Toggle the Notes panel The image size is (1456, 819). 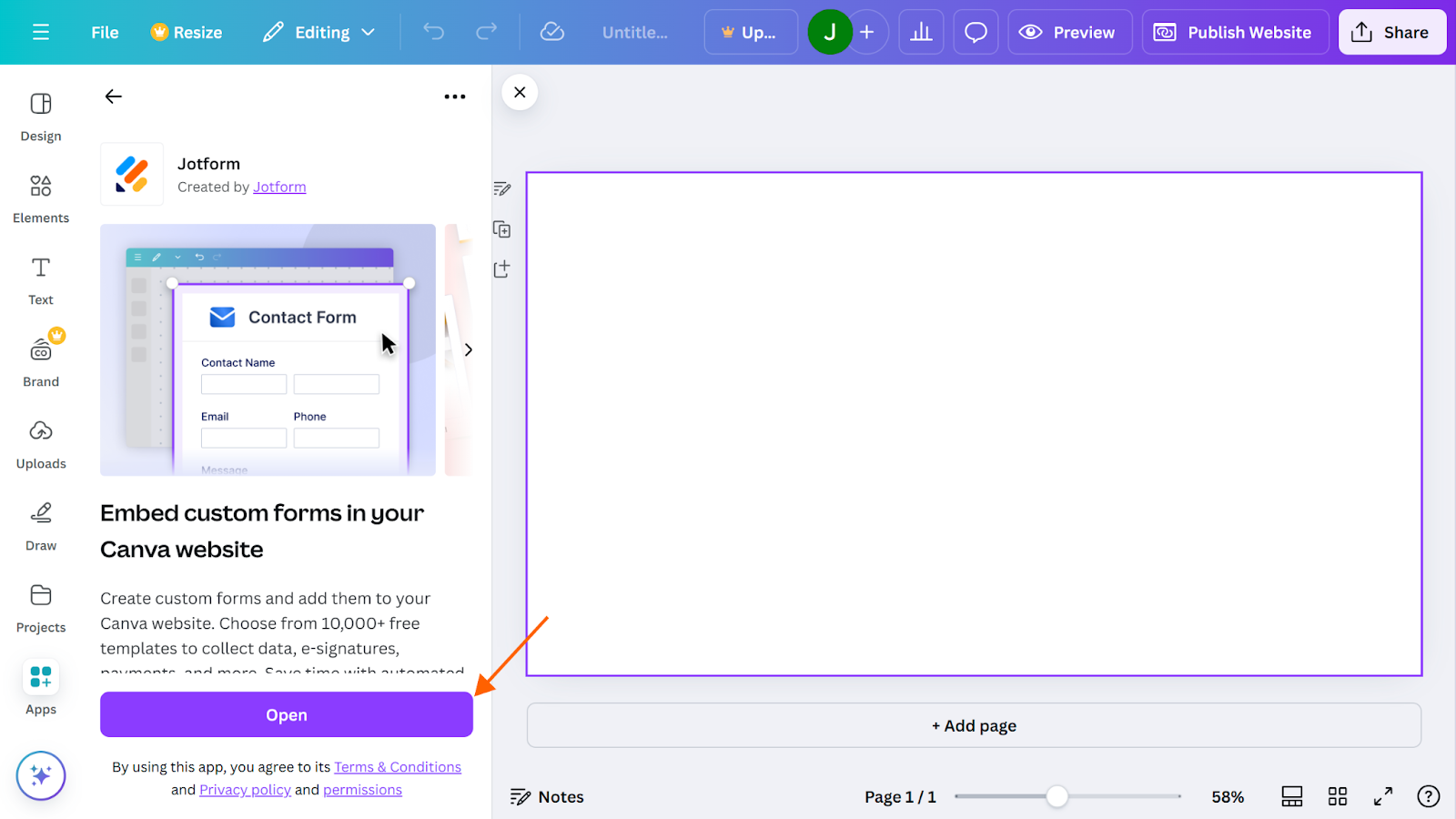point(547,796)
